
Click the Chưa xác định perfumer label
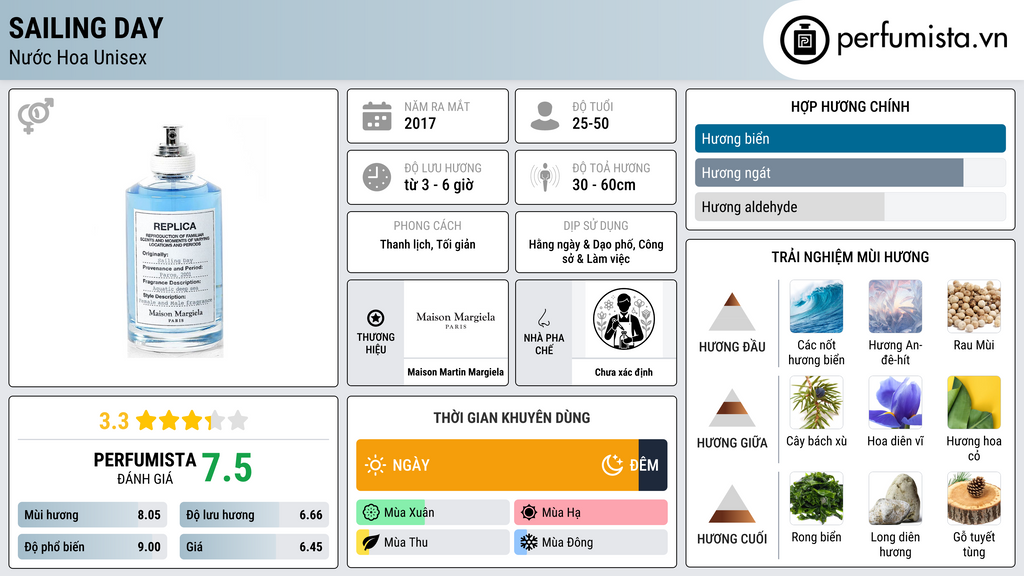[x=624, y=372]
